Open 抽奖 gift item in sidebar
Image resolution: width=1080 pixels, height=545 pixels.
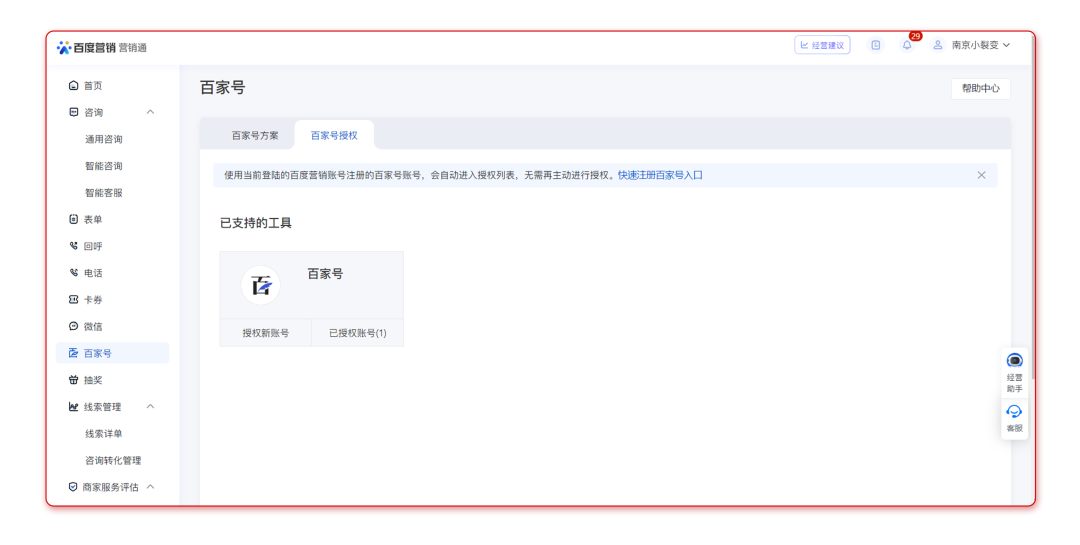pyautogui.click(x=92, y=380)
